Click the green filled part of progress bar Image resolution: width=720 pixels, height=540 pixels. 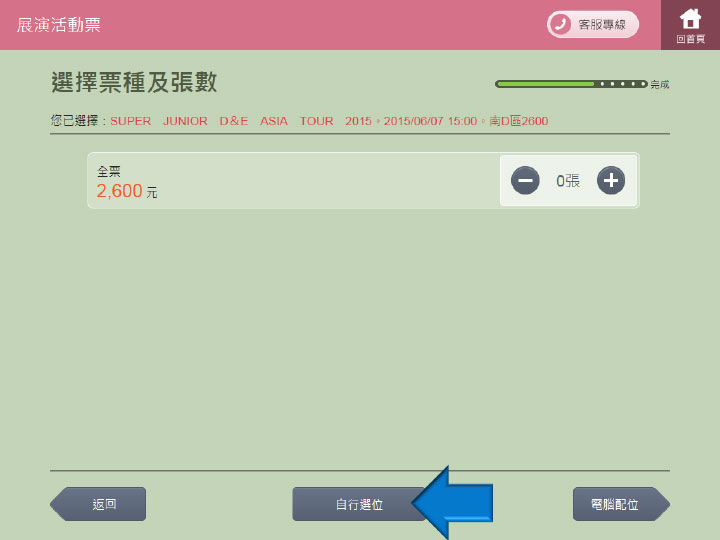pos(544,84)
